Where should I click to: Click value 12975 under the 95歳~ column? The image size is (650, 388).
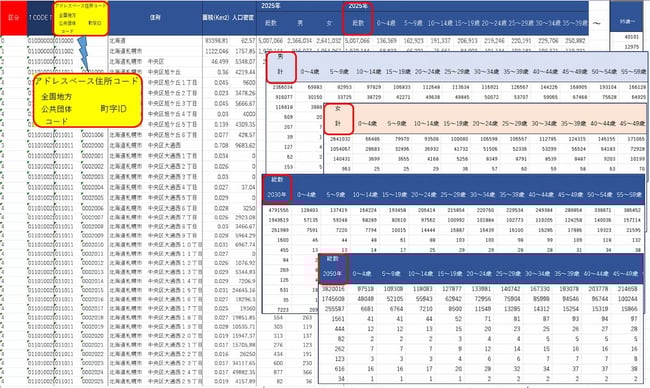point(631,47)
